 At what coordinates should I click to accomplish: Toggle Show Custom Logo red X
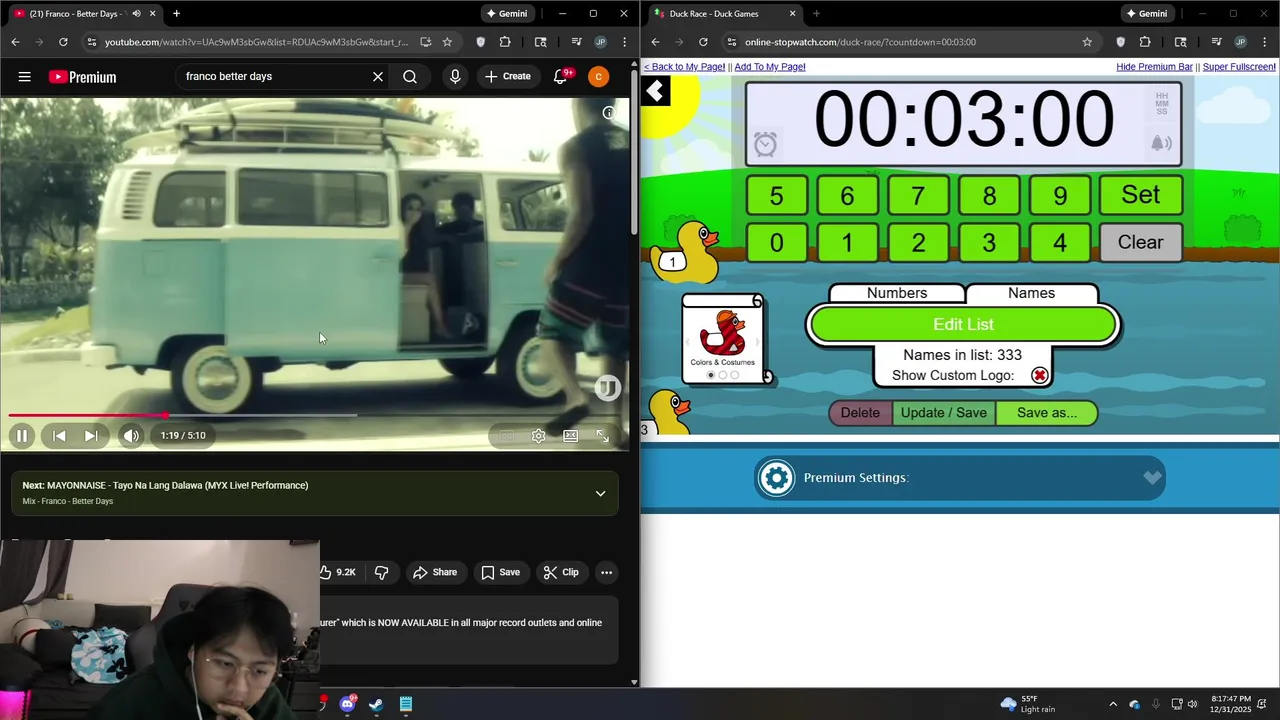tap(1040, 375)
